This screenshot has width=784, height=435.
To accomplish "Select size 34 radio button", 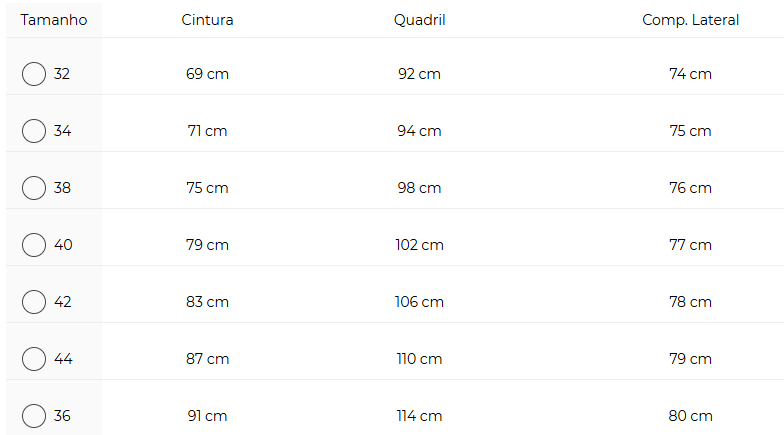I will pyautogui.click(x=34, y=131).
